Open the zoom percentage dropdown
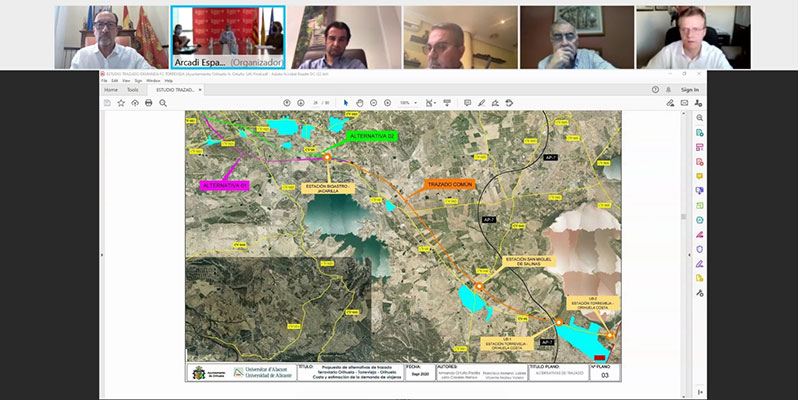The height and width of the screenshot is (400, 800). pos(408,102)
